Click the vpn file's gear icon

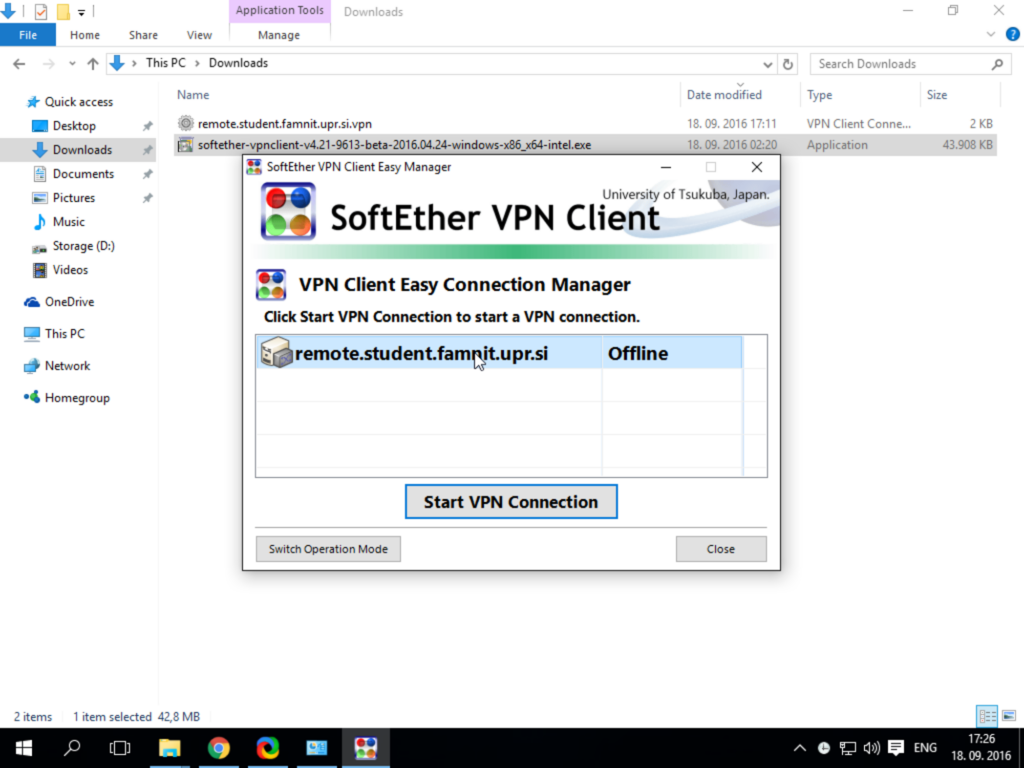coord(186,123)
